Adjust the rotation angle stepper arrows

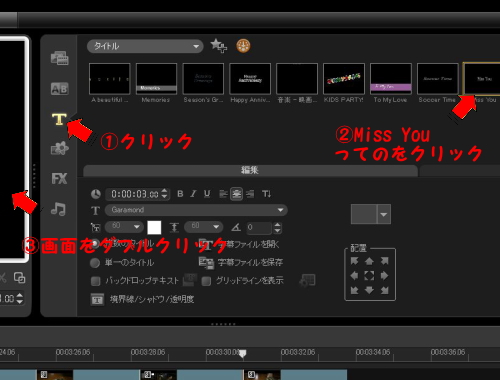tap(278, 228)
